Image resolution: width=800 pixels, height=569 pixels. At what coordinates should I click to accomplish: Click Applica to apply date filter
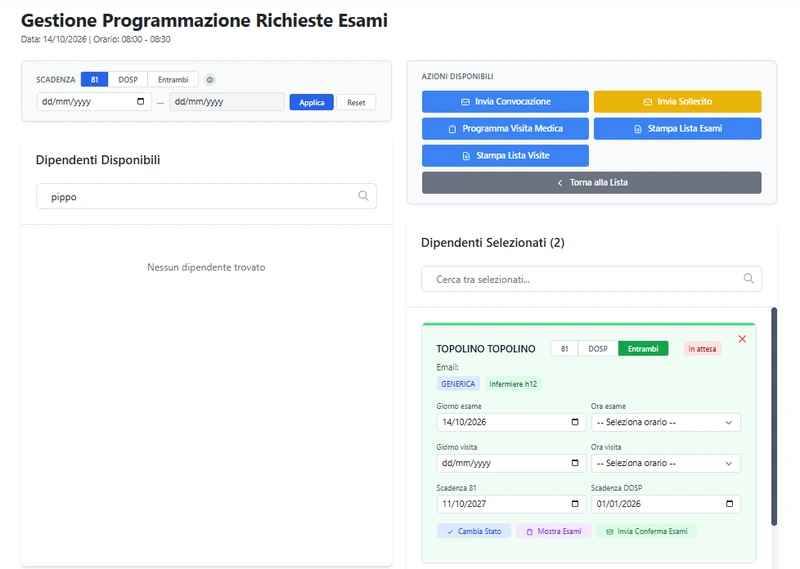311,102
